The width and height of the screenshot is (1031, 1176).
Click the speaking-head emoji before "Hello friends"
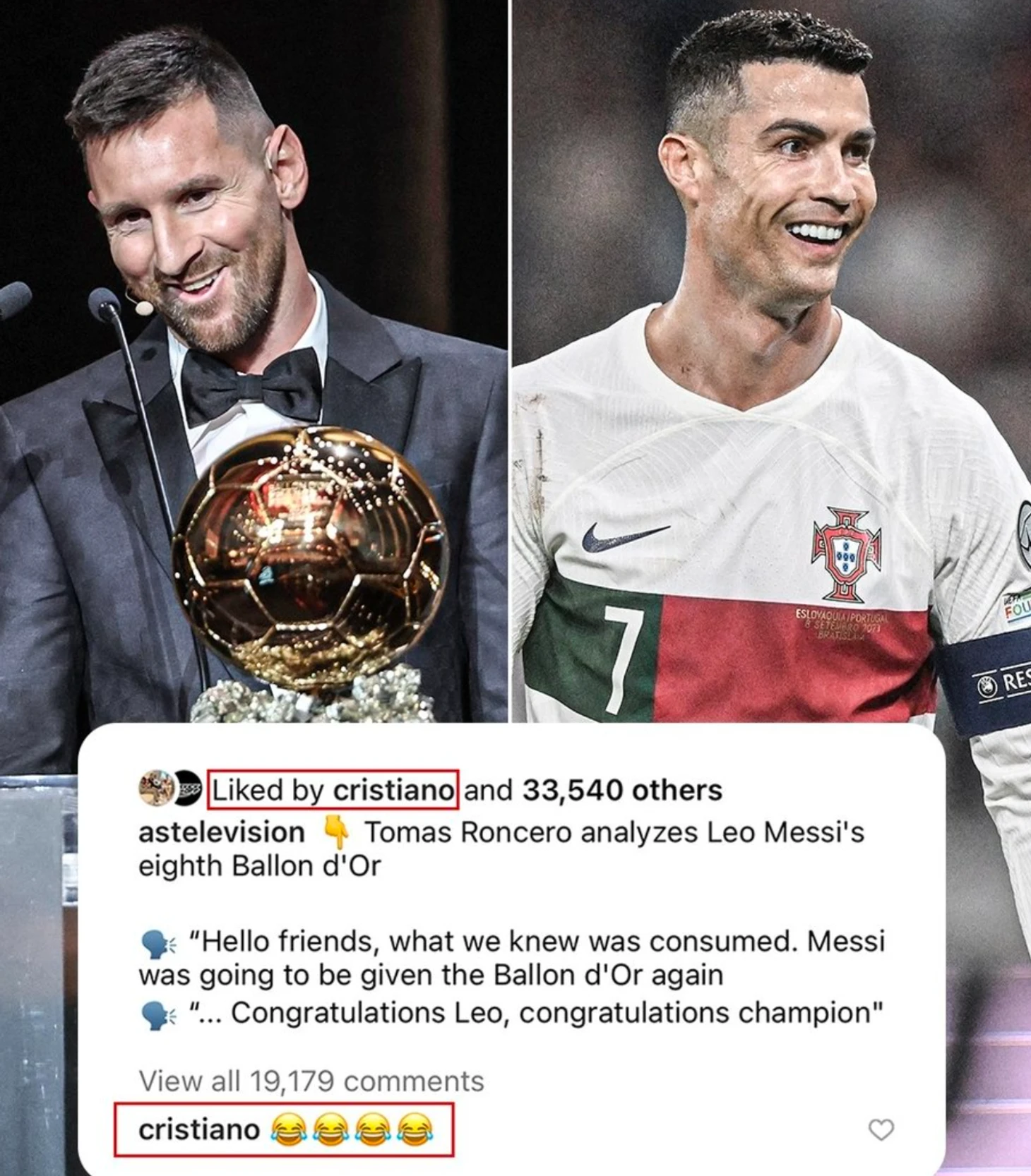tap(157, 943)
